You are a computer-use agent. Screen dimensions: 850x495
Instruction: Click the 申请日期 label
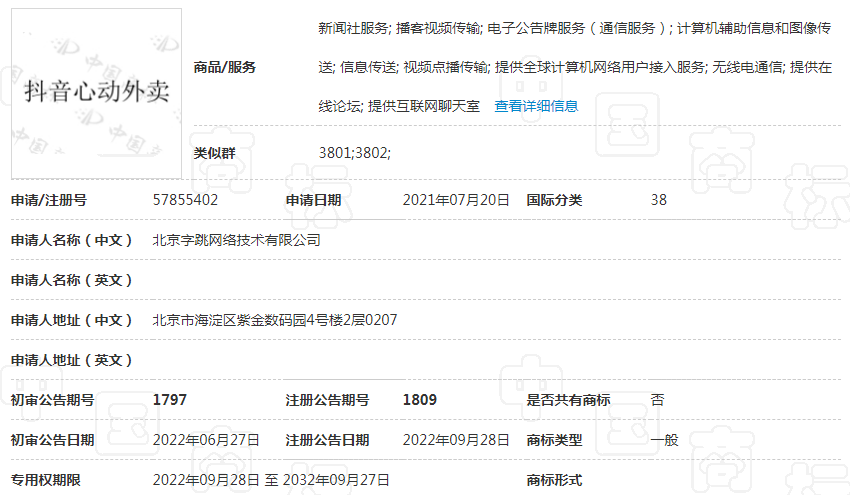[x=313, y=200]
